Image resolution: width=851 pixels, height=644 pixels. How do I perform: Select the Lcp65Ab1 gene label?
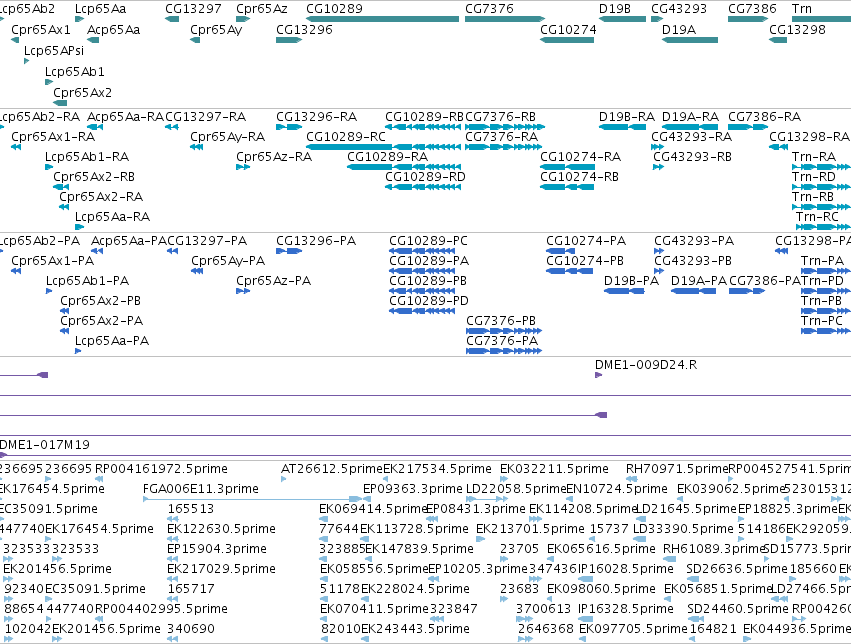(x=75, y=72)
